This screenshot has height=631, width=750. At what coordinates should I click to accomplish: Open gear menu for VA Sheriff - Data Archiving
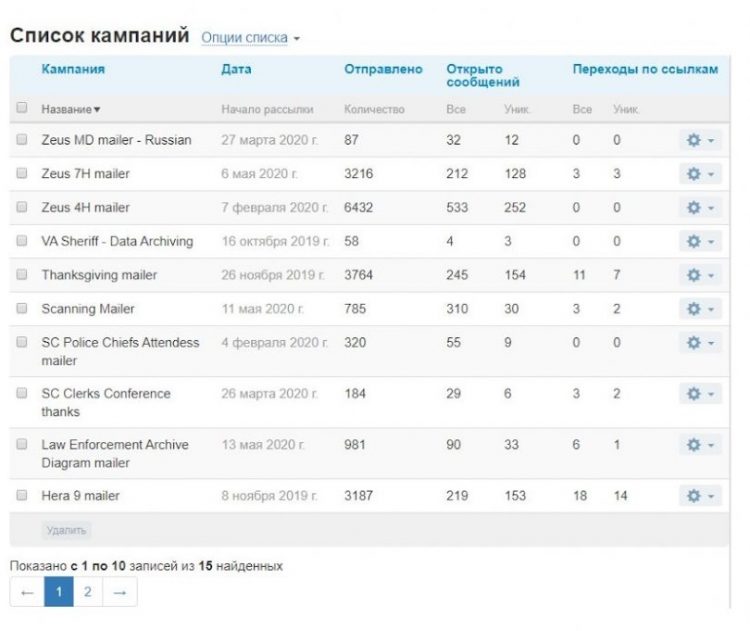click(x=700, y=241)
